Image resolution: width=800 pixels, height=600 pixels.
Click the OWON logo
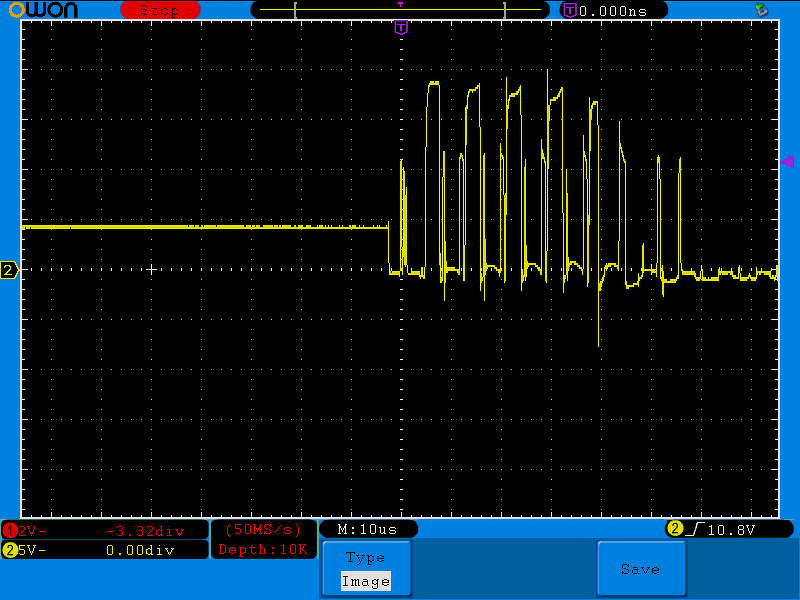(x=43, y=9)
